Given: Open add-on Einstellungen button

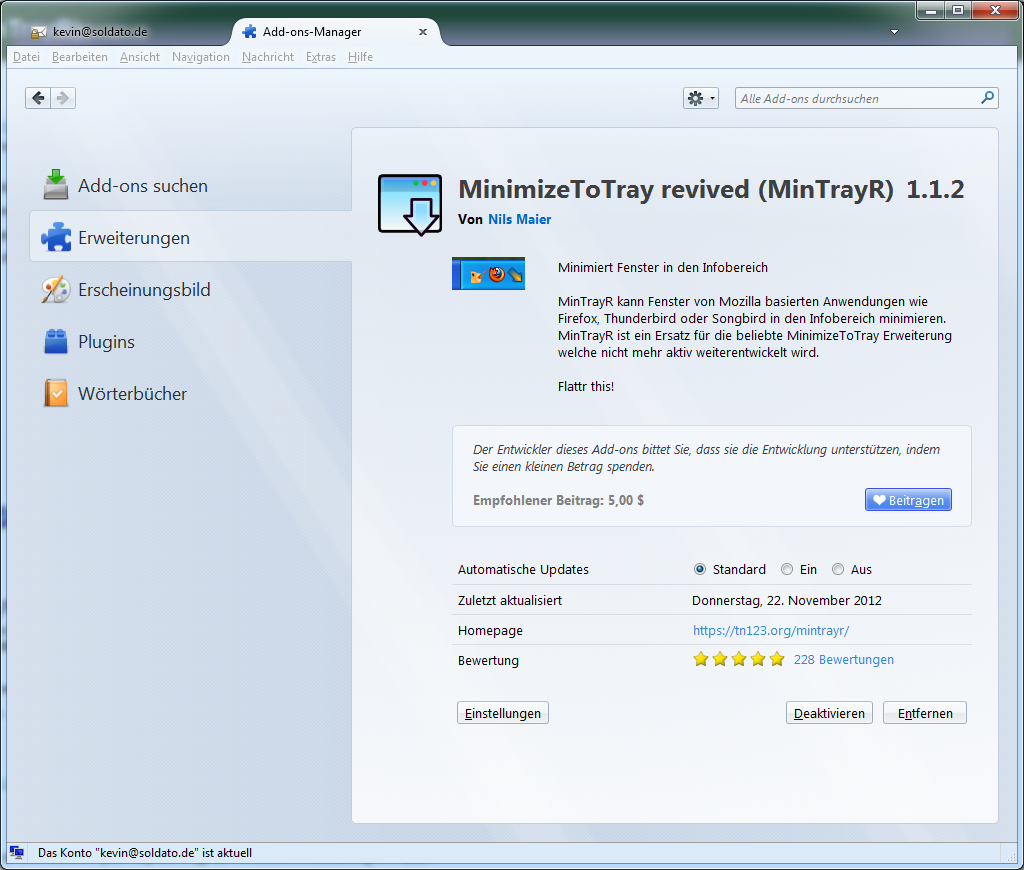Looking at the screenshot, I should 503,713.
